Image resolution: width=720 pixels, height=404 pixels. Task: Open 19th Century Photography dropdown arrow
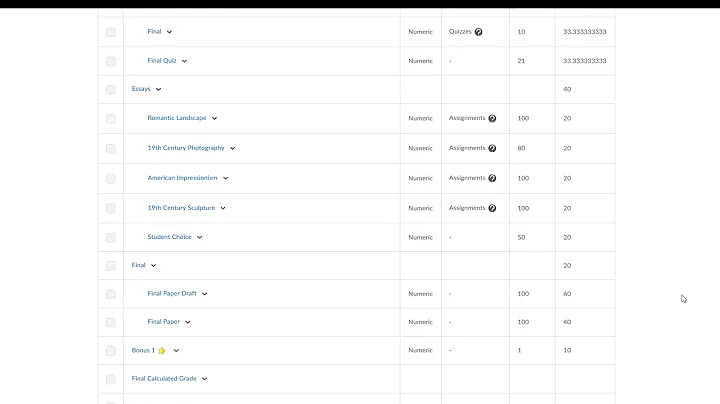(x=232, y=148)
